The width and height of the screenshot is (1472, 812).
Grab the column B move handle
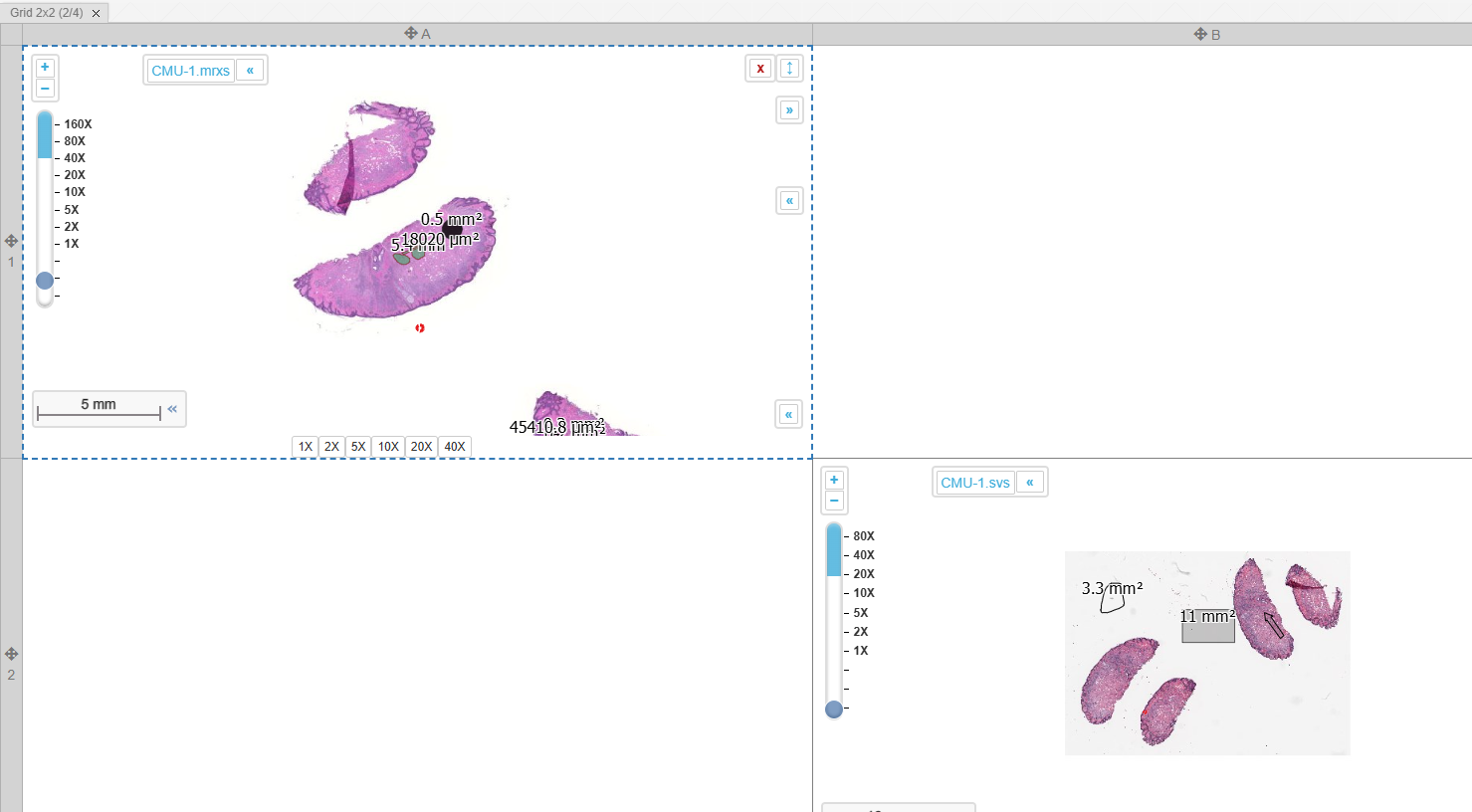pos(1199,34)
